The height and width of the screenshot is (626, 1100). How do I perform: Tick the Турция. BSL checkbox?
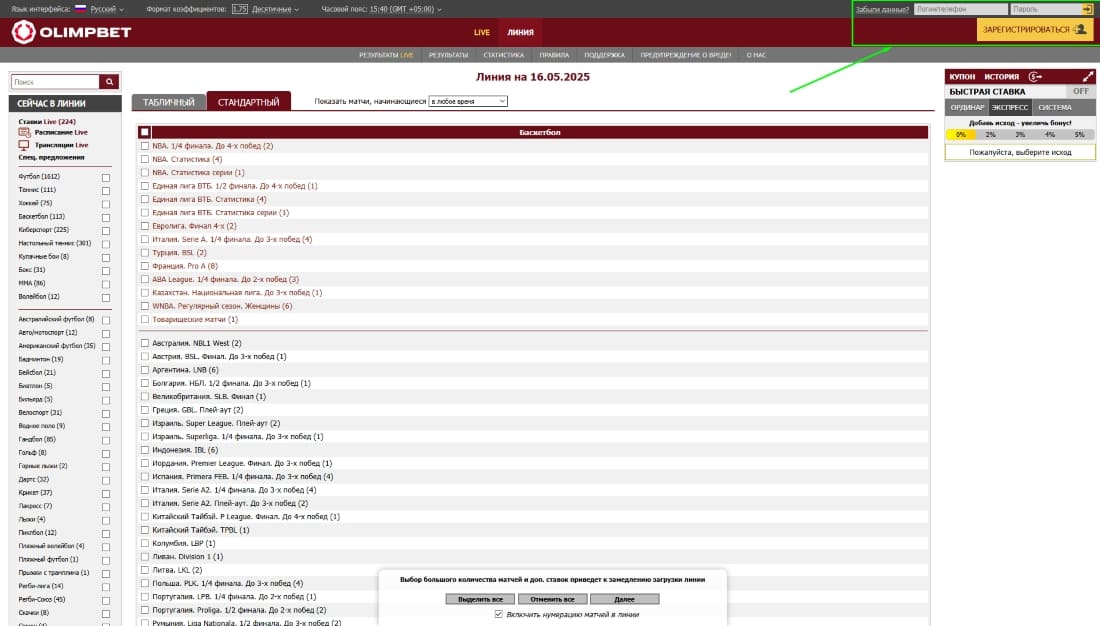145,253
